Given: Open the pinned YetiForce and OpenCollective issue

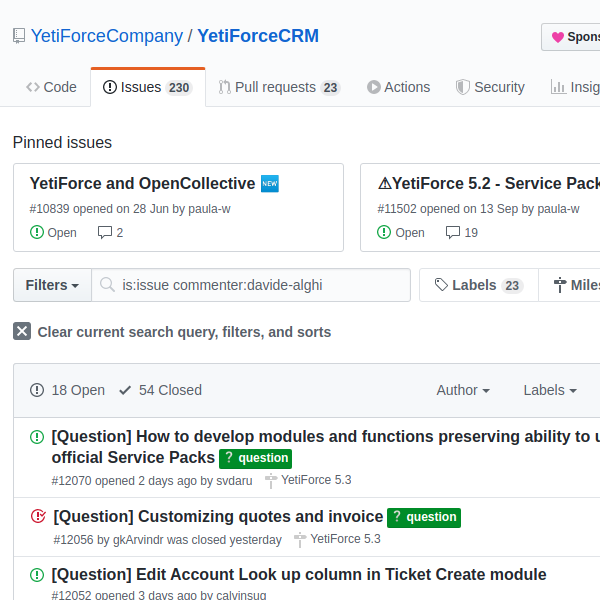Looking at the screenshot, I should coord(142,184).
